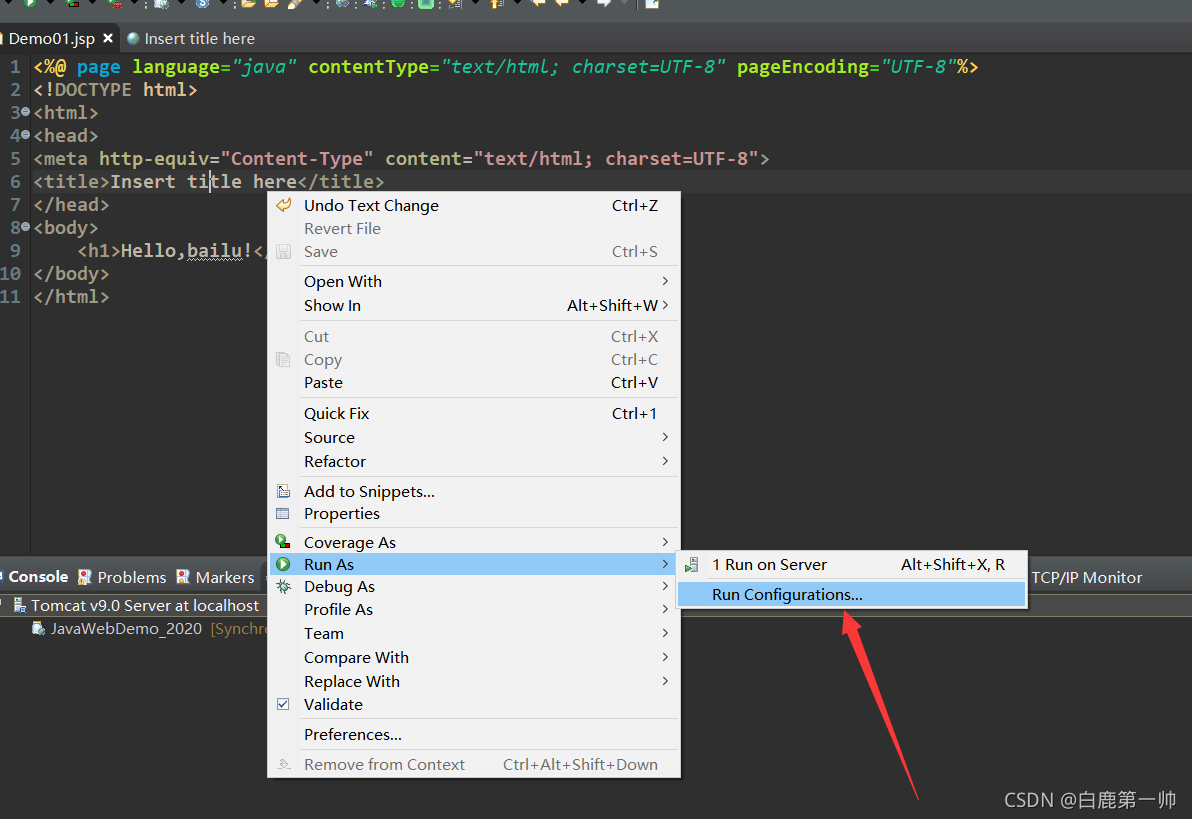Choose Cut from the context menu

[x=474, y=336]
